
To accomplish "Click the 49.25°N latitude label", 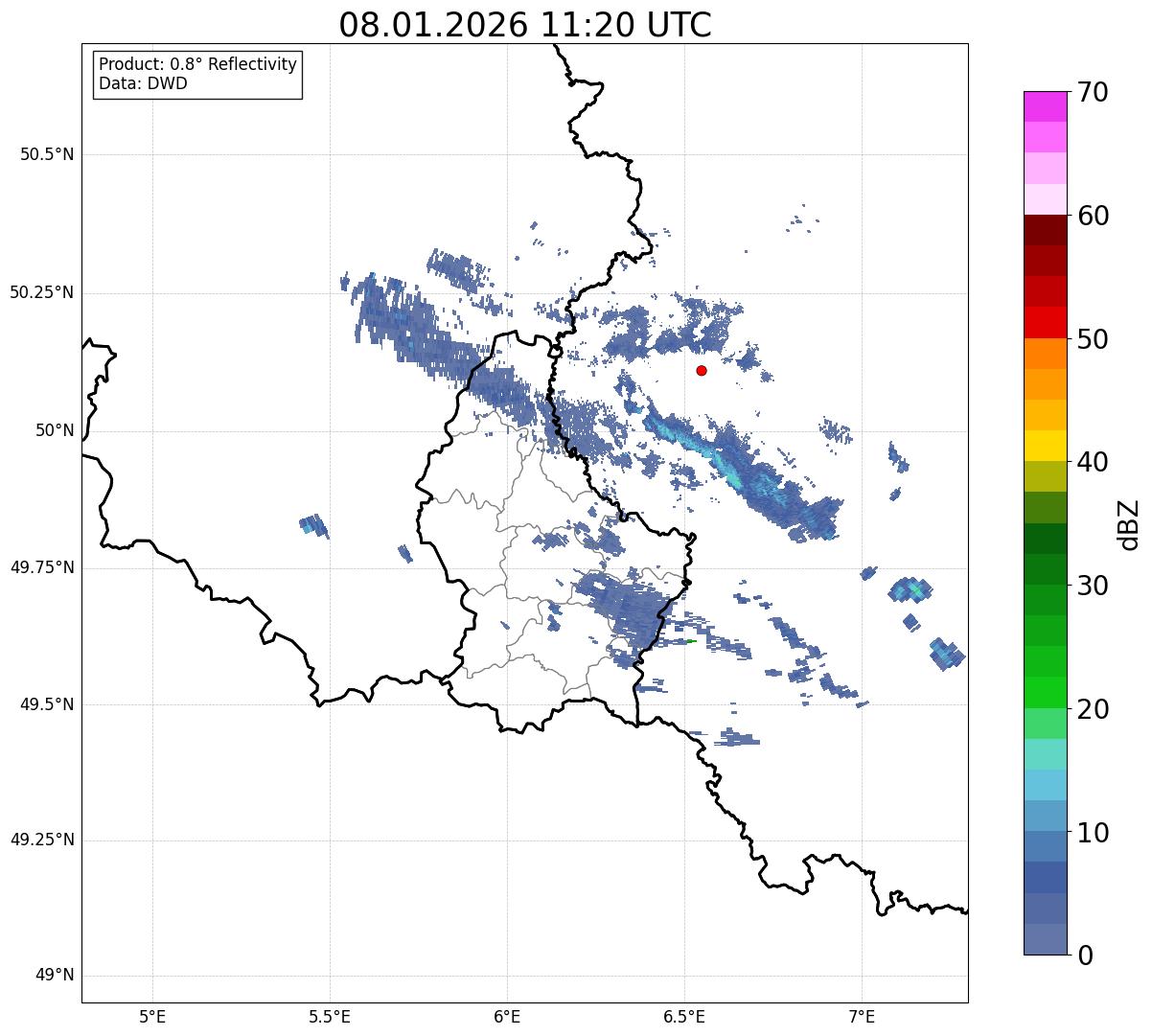I will [41, 840].
